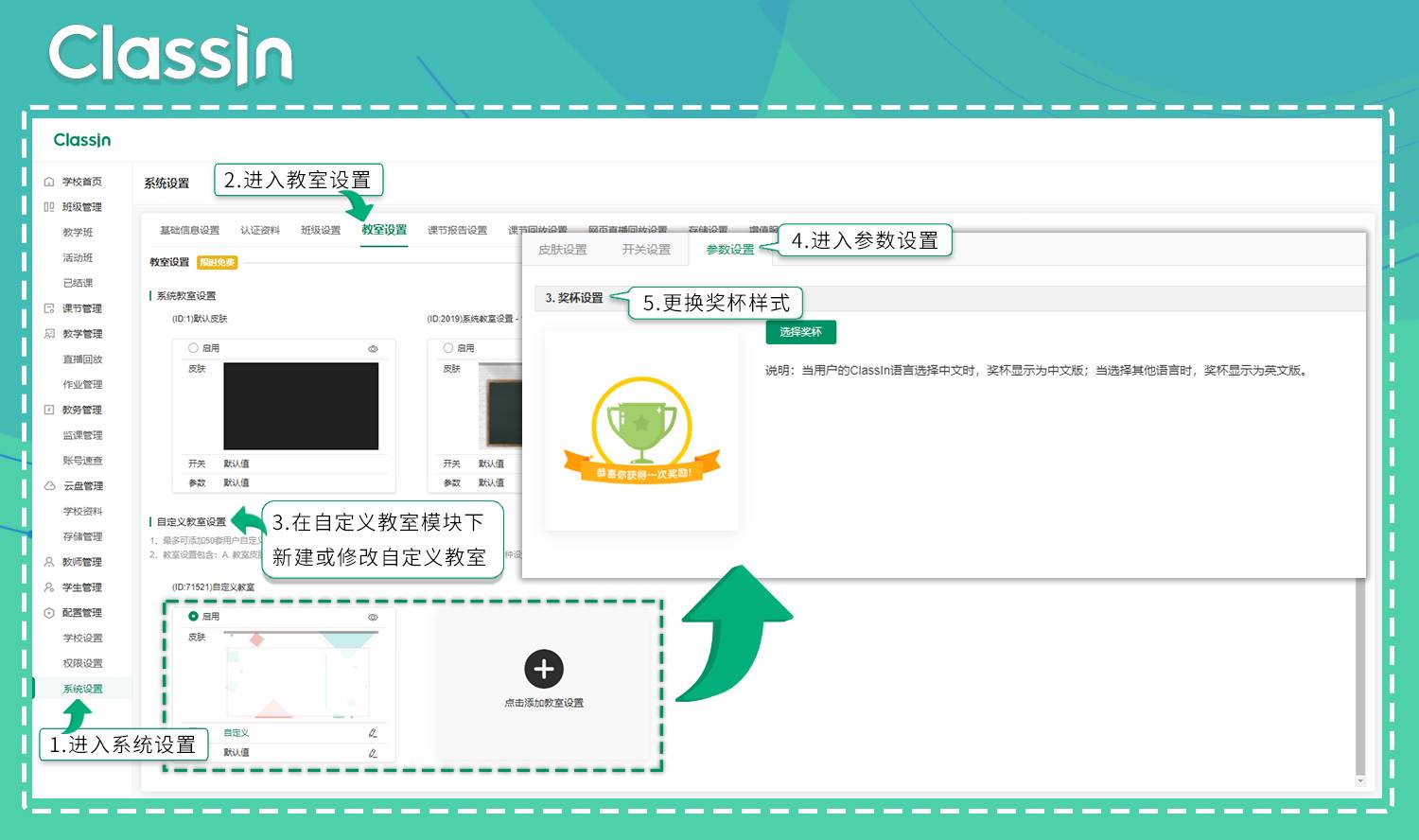
Task: Click the 教务管理 sidebar icon
Action: pos(49,410)
